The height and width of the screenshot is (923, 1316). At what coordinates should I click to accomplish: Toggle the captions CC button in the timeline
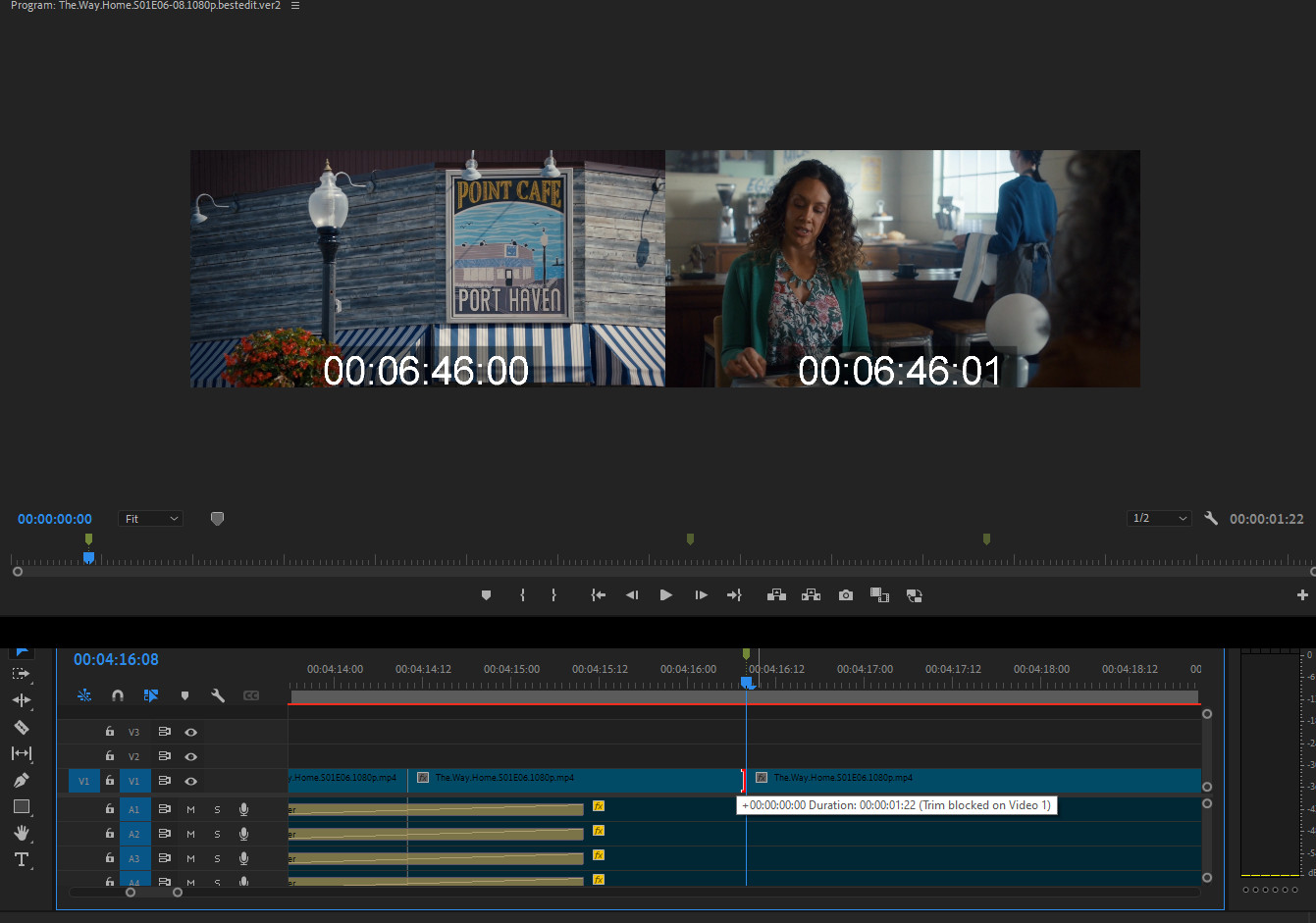251,695
